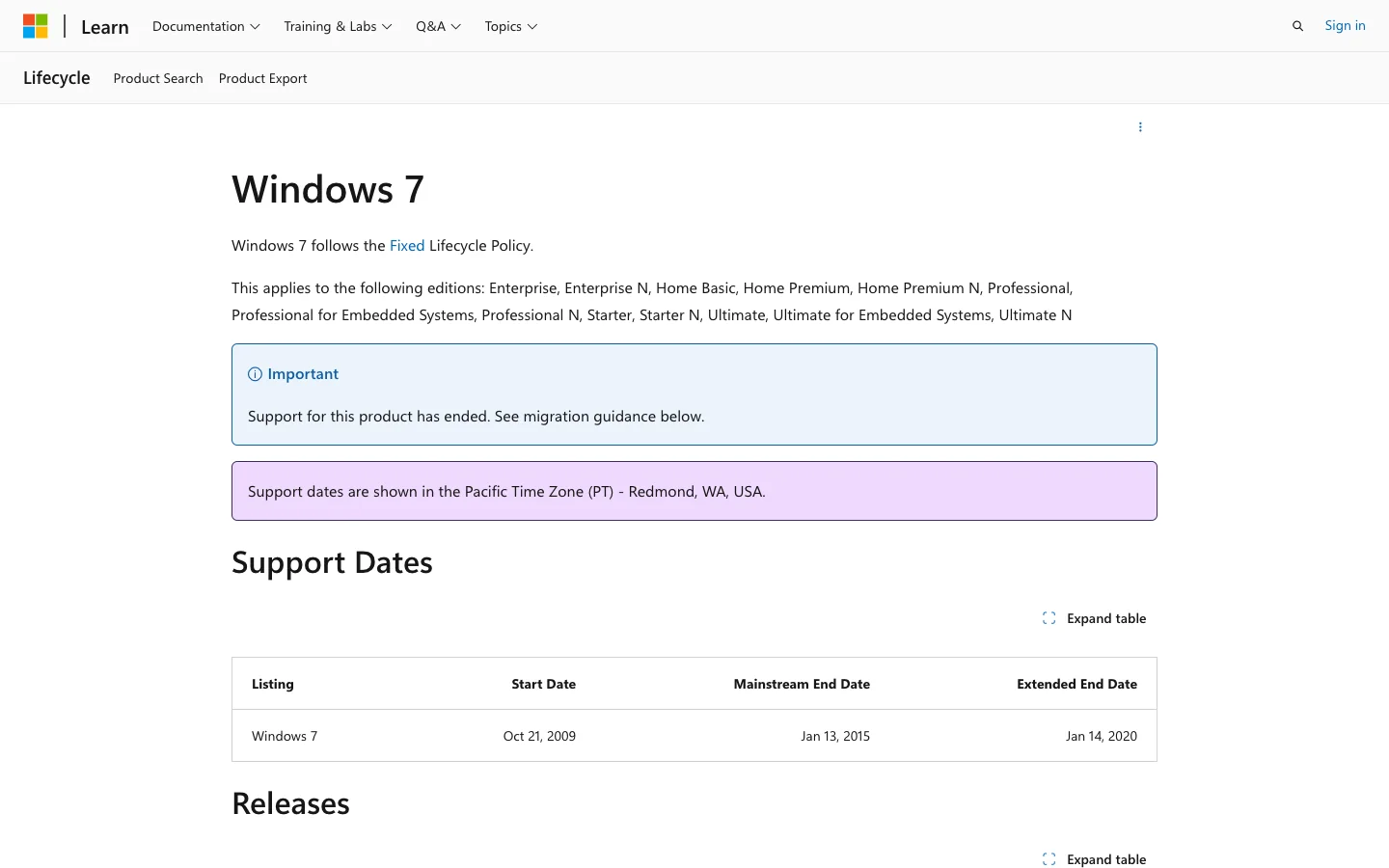Click the Support Dates heading
The width and height of the screenshot is (1389, 868).
click(x=332, y=562)
